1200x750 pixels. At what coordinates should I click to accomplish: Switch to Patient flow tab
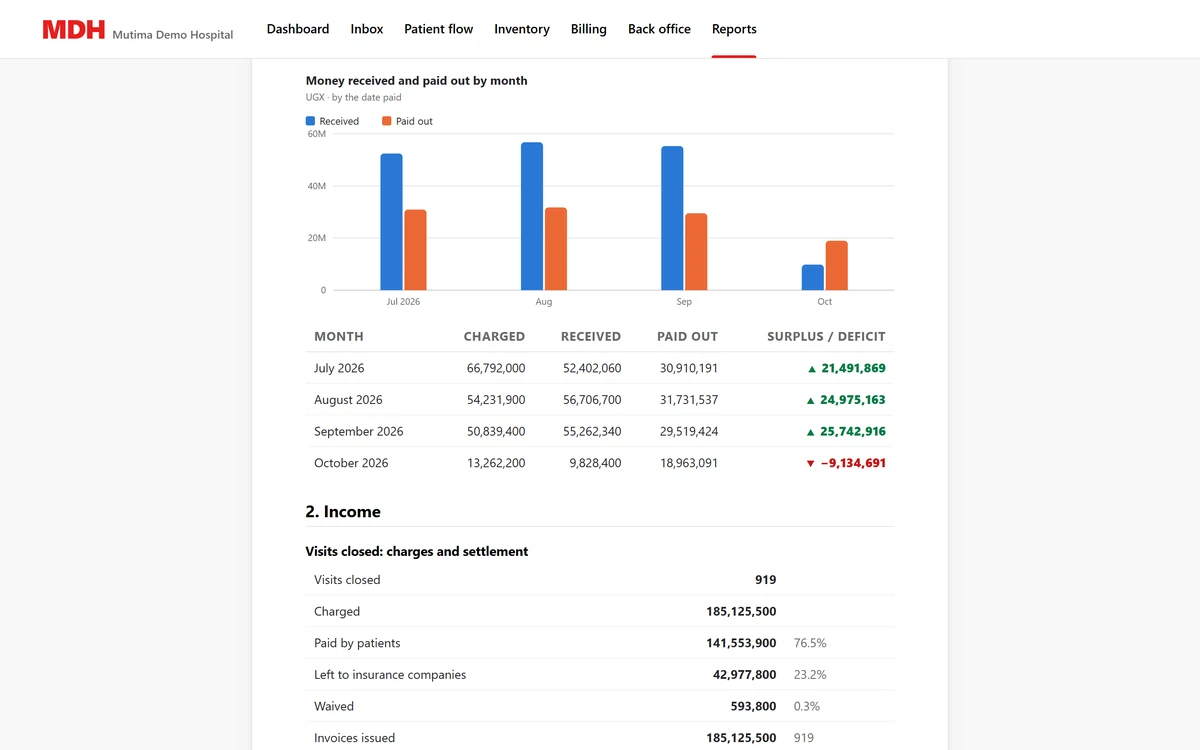(439, 29)
